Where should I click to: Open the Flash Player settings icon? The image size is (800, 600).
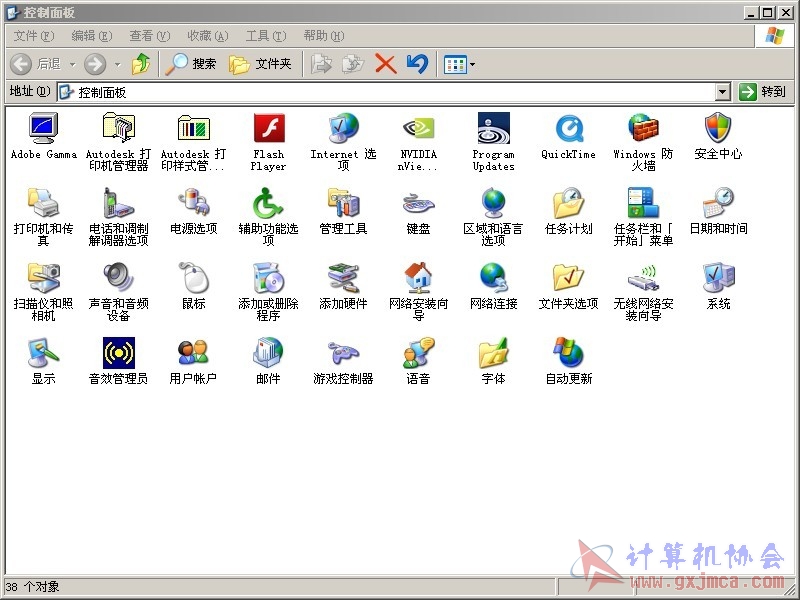[x=268, y=128]
